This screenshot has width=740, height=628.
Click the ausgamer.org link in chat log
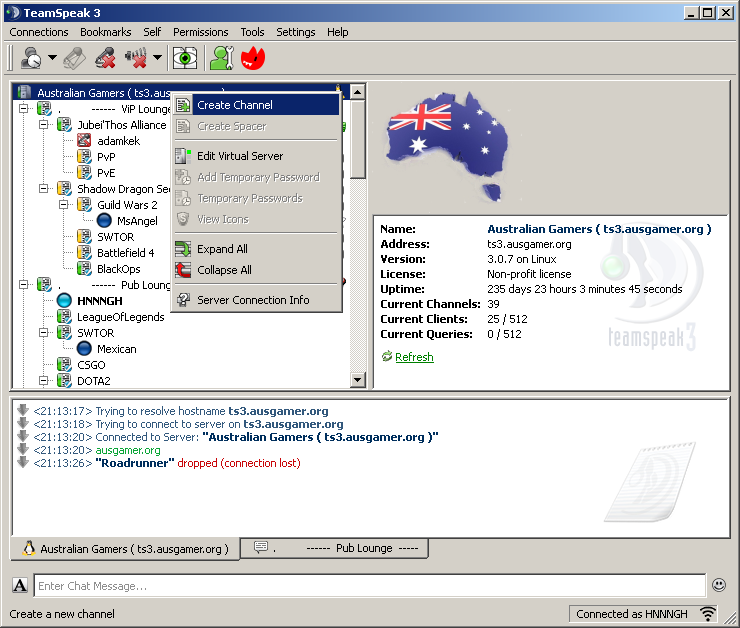click(x=128, y=450)
